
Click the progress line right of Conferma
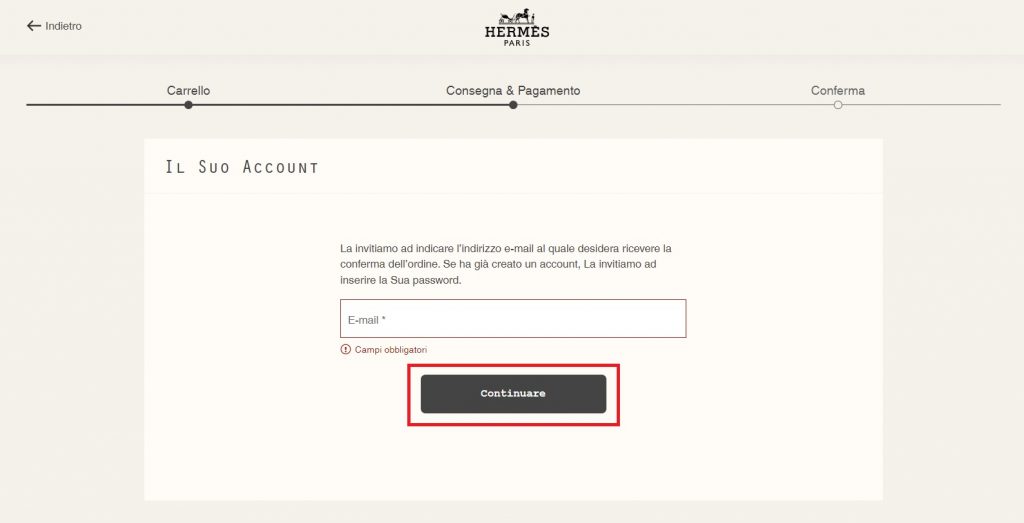pyautogui.click(x=920, y=105)
